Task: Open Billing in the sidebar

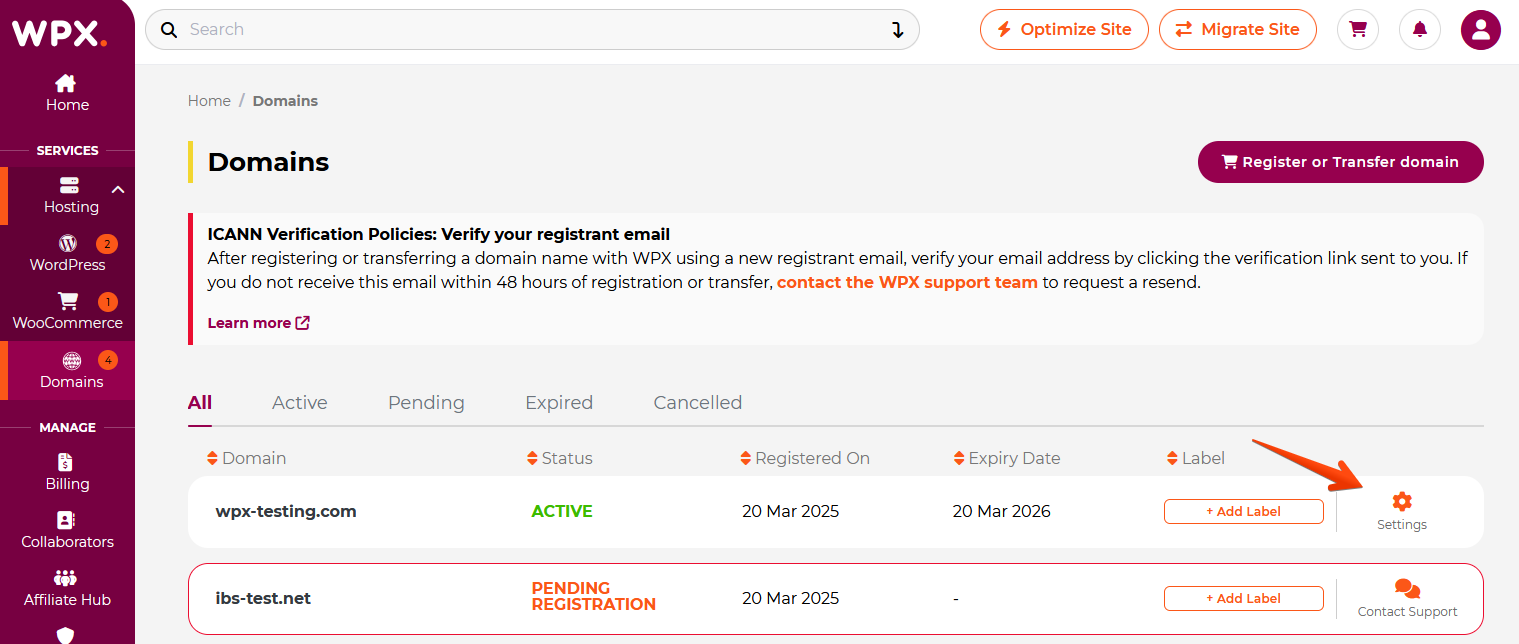Action: (x=67, y=472)
